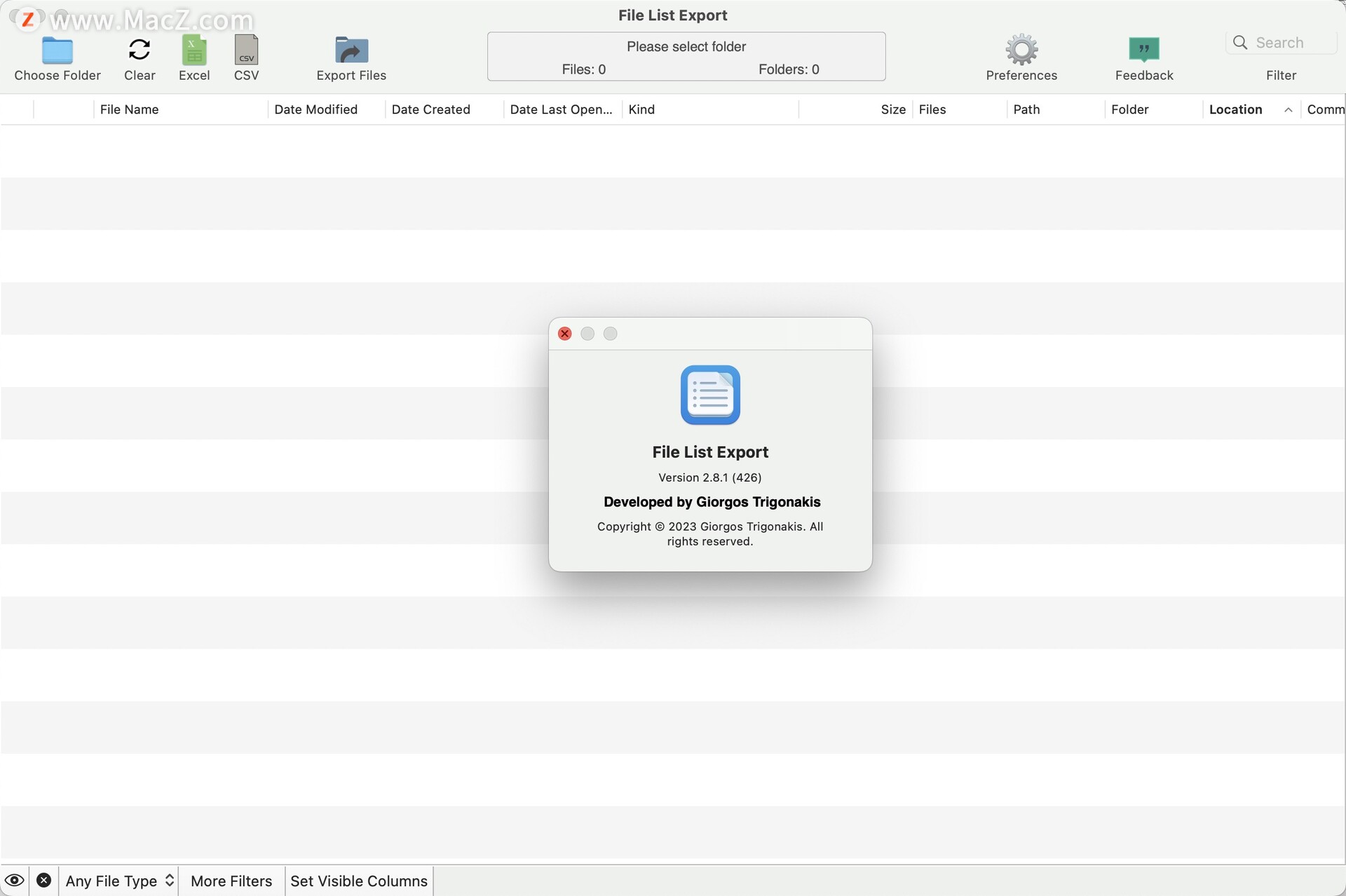
Task: Click the Choose Folder icon
Action: click(57, 50)
